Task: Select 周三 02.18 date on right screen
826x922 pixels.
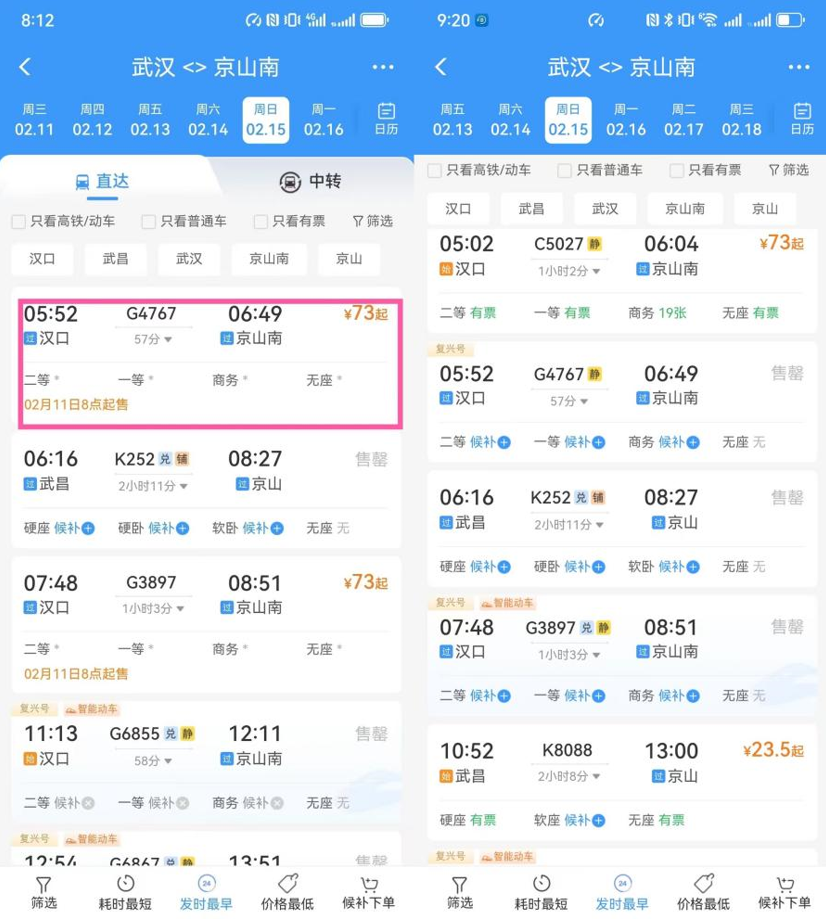Action: coord(741,120)
